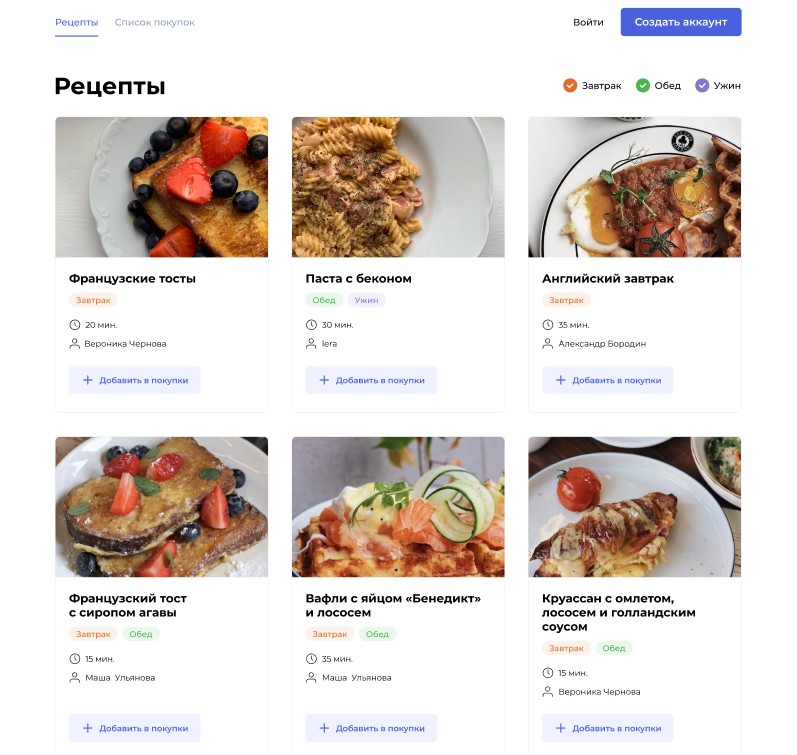Viewport: 797px width, 755px height.
Task: Click plus icon on Французские тосты card
Action: pyautogui.click(x=88, y=380)
